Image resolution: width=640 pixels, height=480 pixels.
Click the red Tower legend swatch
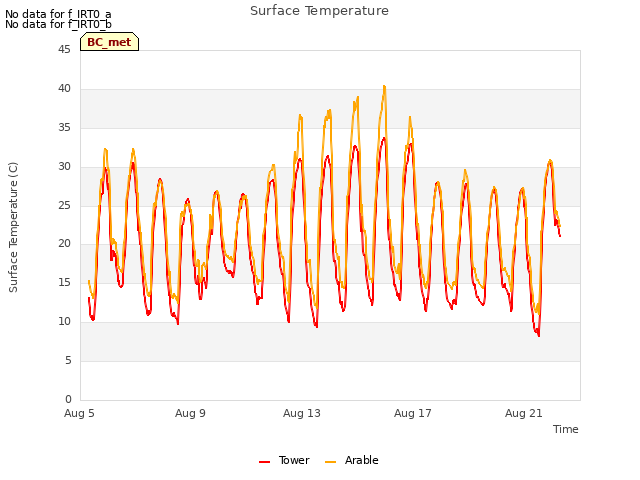tap(264, 462)
